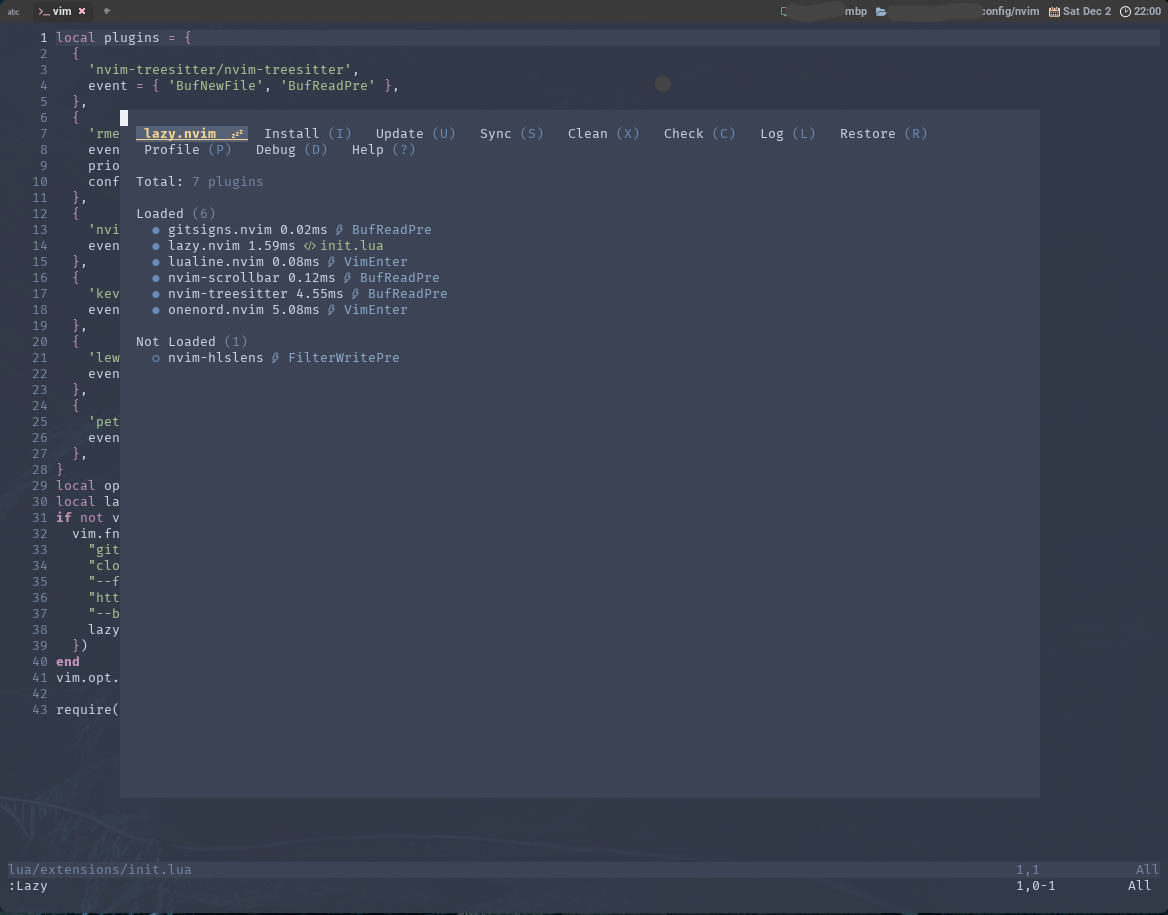
Task: Click the :Lazy command line
Action: pyautogui.click(x=28, y=886)
